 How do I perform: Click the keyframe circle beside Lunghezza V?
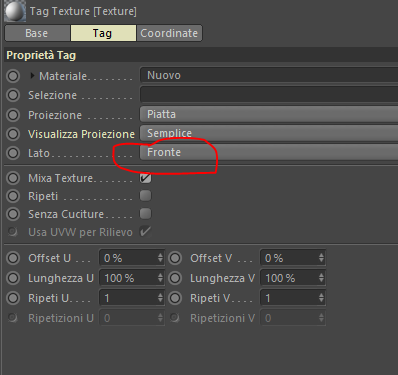[x=175, y=278]
